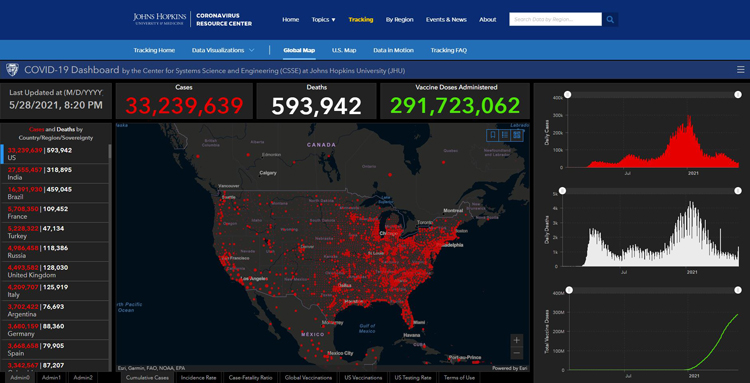Click the Chicago label on map

click(x=388, y=233)
